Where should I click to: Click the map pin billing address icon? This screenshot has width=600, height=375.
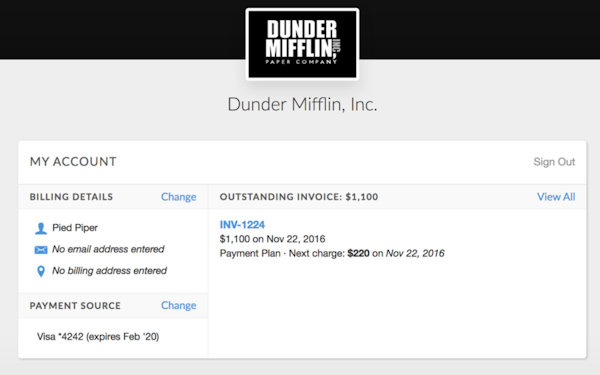[41, 271]
